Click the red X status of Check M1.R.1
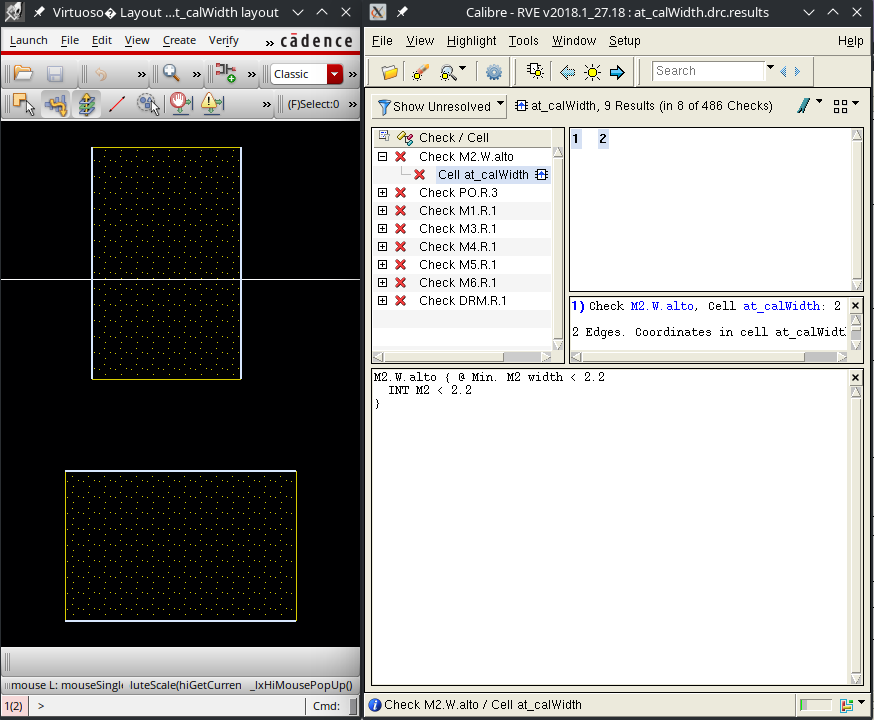The image size is (874, 720). [x=400, y=211]
